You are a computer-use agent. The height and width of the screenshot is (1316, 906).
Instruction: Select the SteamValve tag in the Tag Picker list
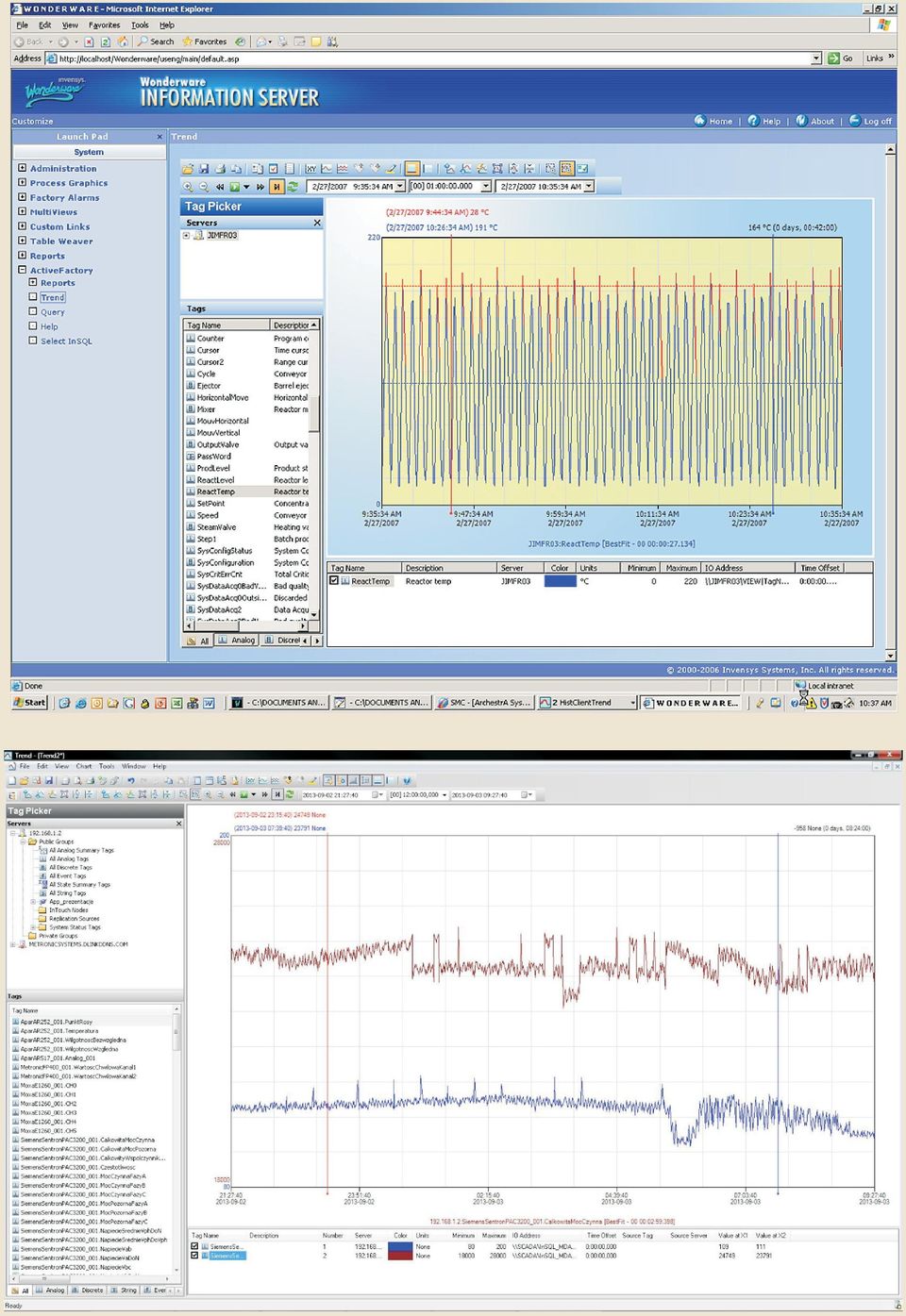217,527
